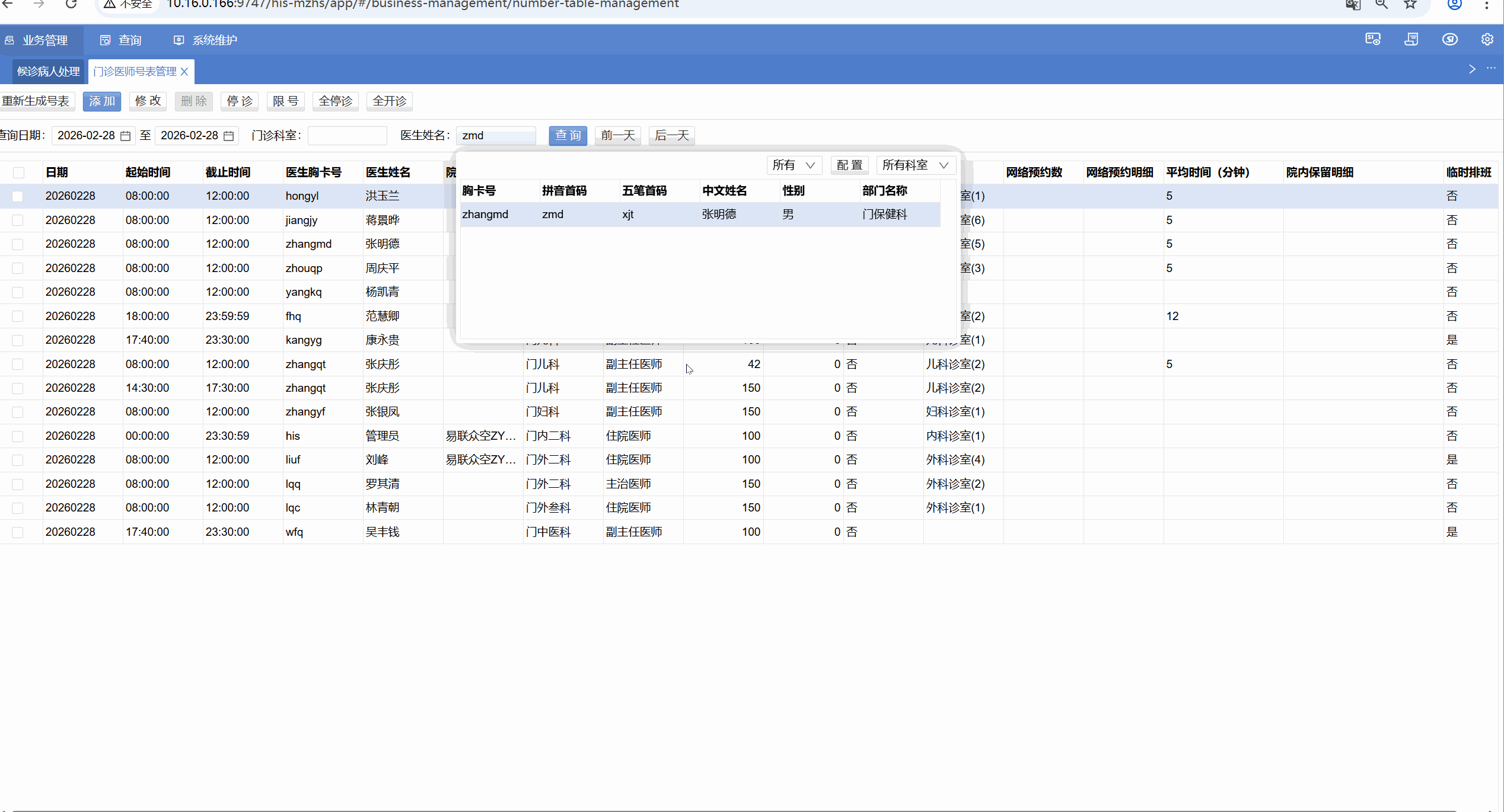
Task: Open the tab bar ellipsis menu
Action: click(x=1491, y=69)
